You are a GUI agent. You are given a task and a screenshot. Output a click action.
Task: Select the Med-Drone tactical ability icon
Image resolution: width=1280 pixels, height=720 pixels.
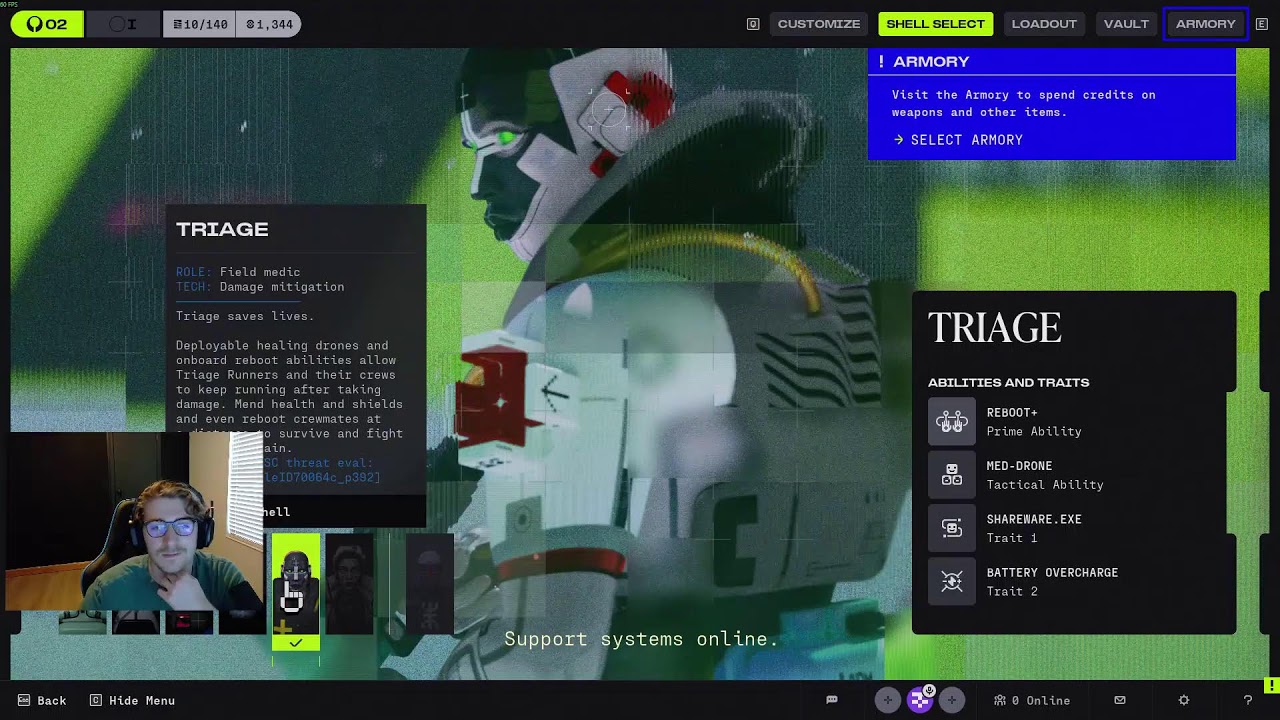point(951,475)
